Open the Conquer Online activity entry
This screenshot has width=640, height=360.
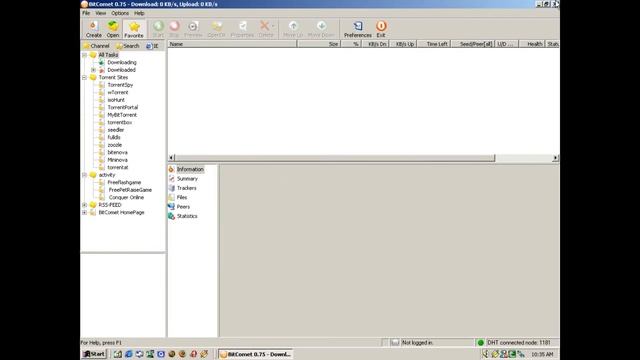(x=126, y=198)
